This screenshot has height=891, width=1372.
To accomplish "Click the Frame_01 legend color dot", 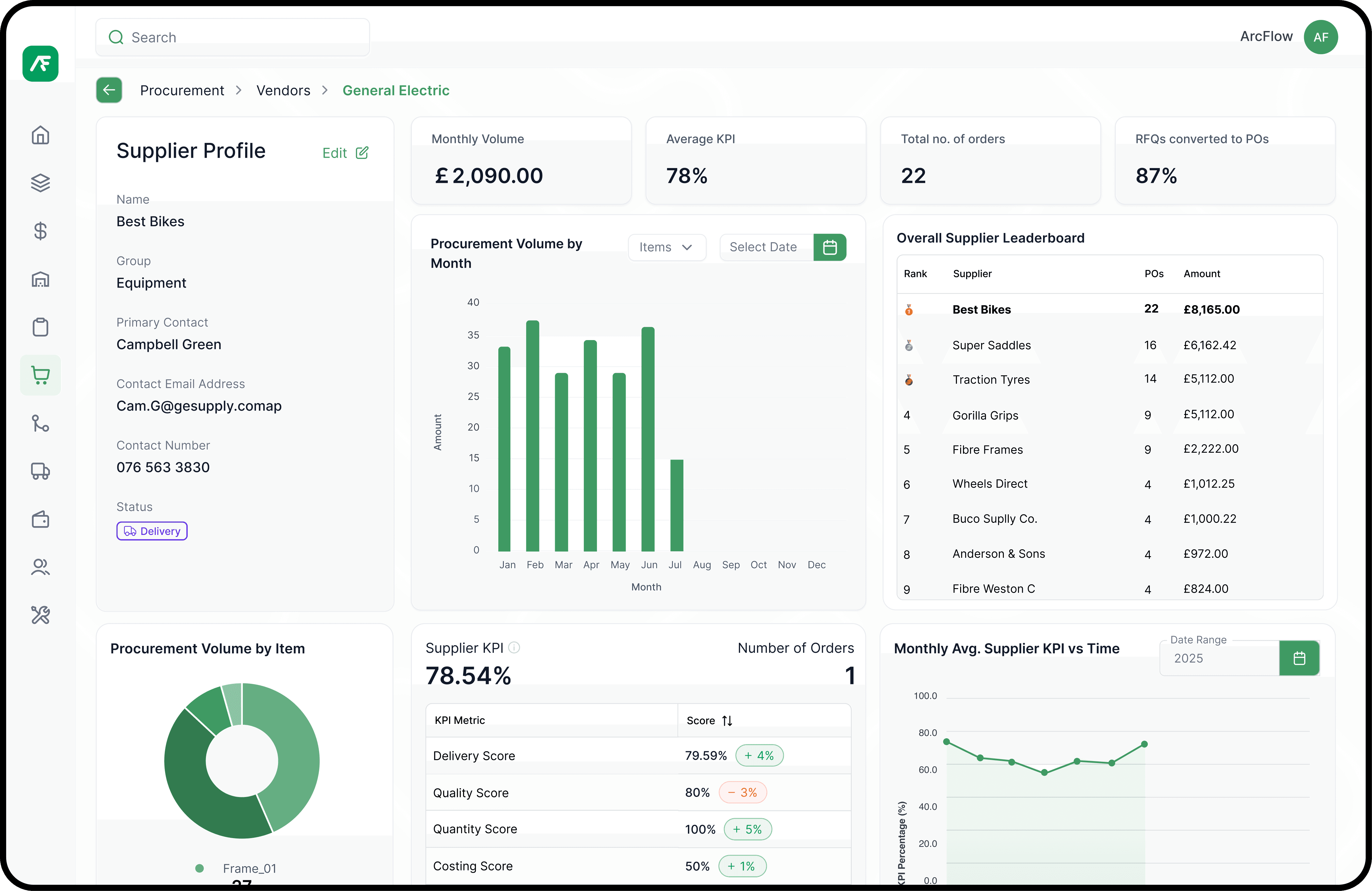I will tap(199, 868).
